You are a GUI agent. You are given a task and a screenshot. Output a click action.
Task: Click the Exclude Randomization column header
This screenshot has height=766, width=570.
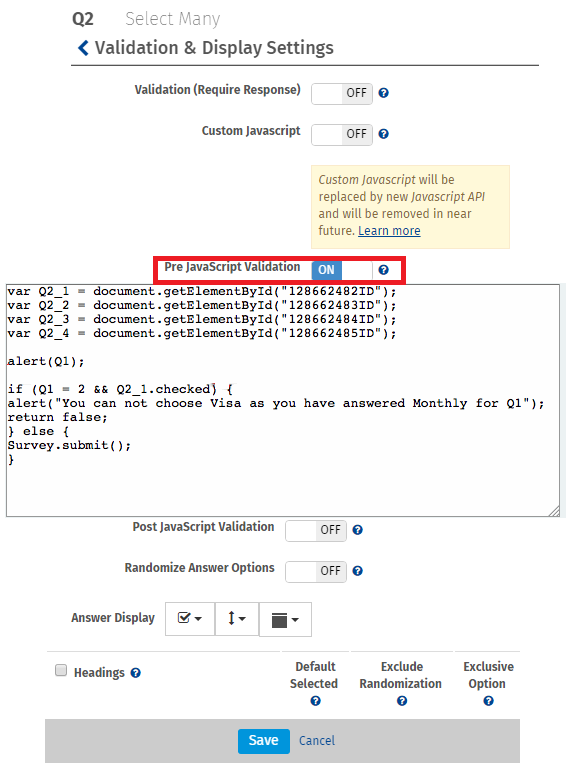coord(401,675)
